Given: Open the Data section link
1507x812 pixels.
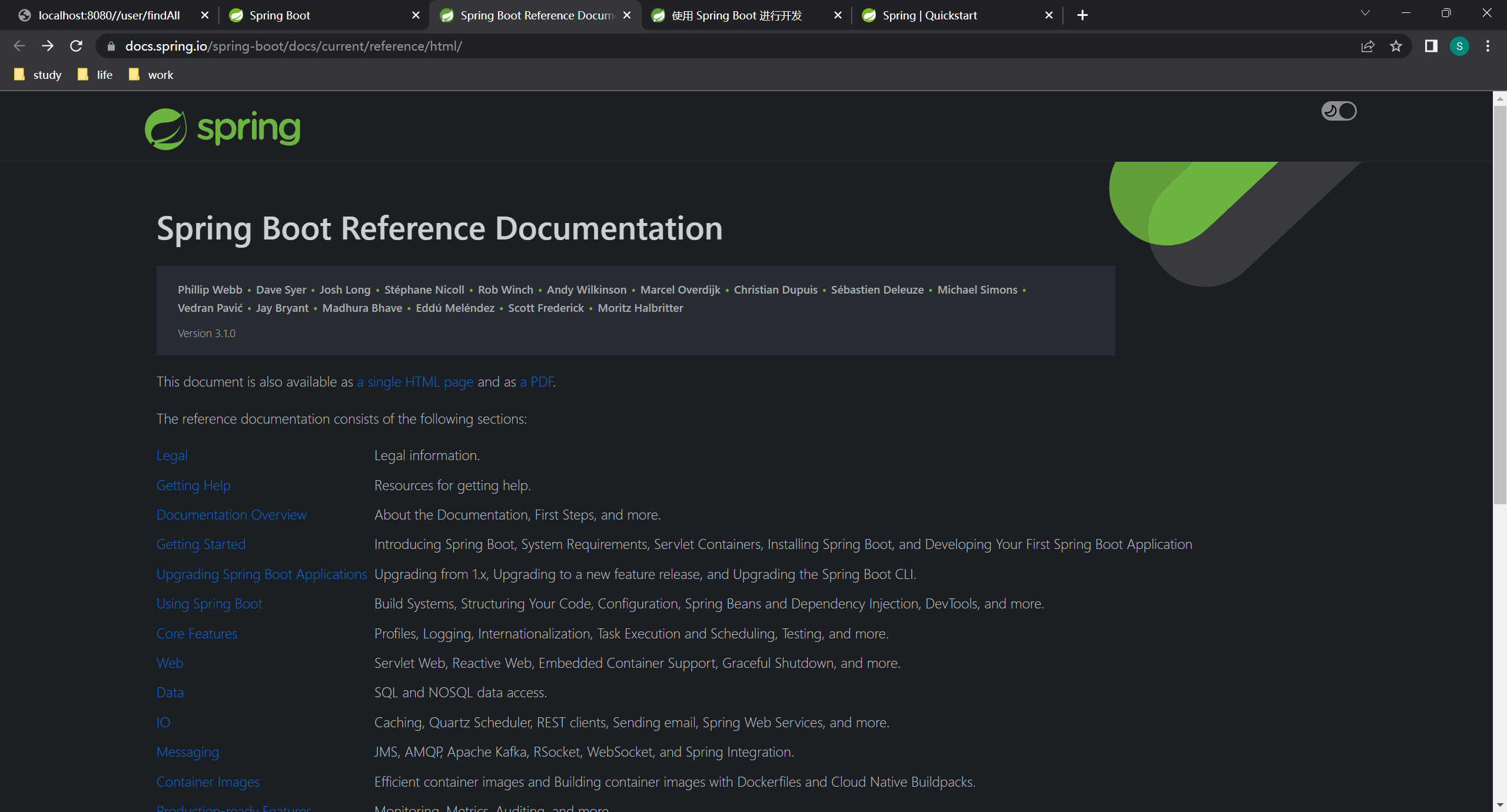Looking at the screenshot, I should point(170,693).
